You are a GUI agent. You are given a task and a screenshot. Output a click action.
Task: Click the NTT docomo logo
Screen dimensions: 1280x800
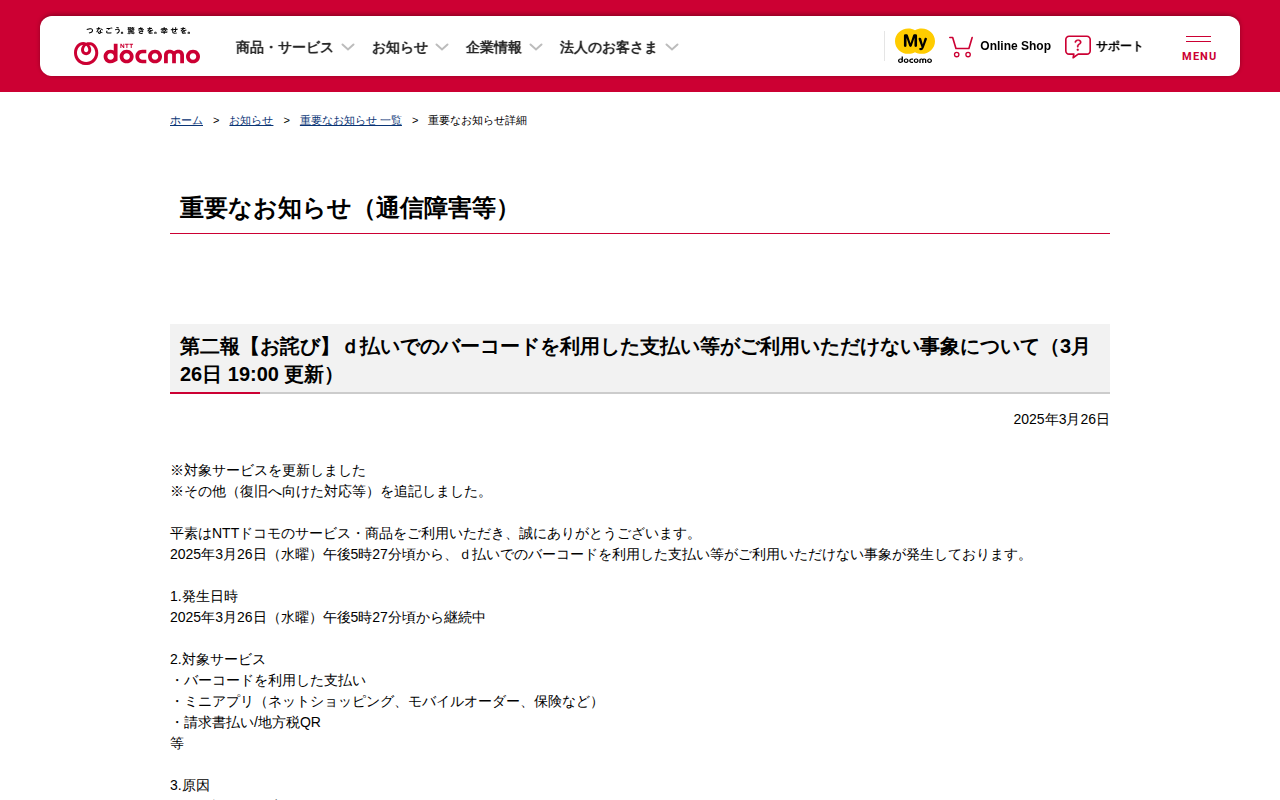[137, 47]
